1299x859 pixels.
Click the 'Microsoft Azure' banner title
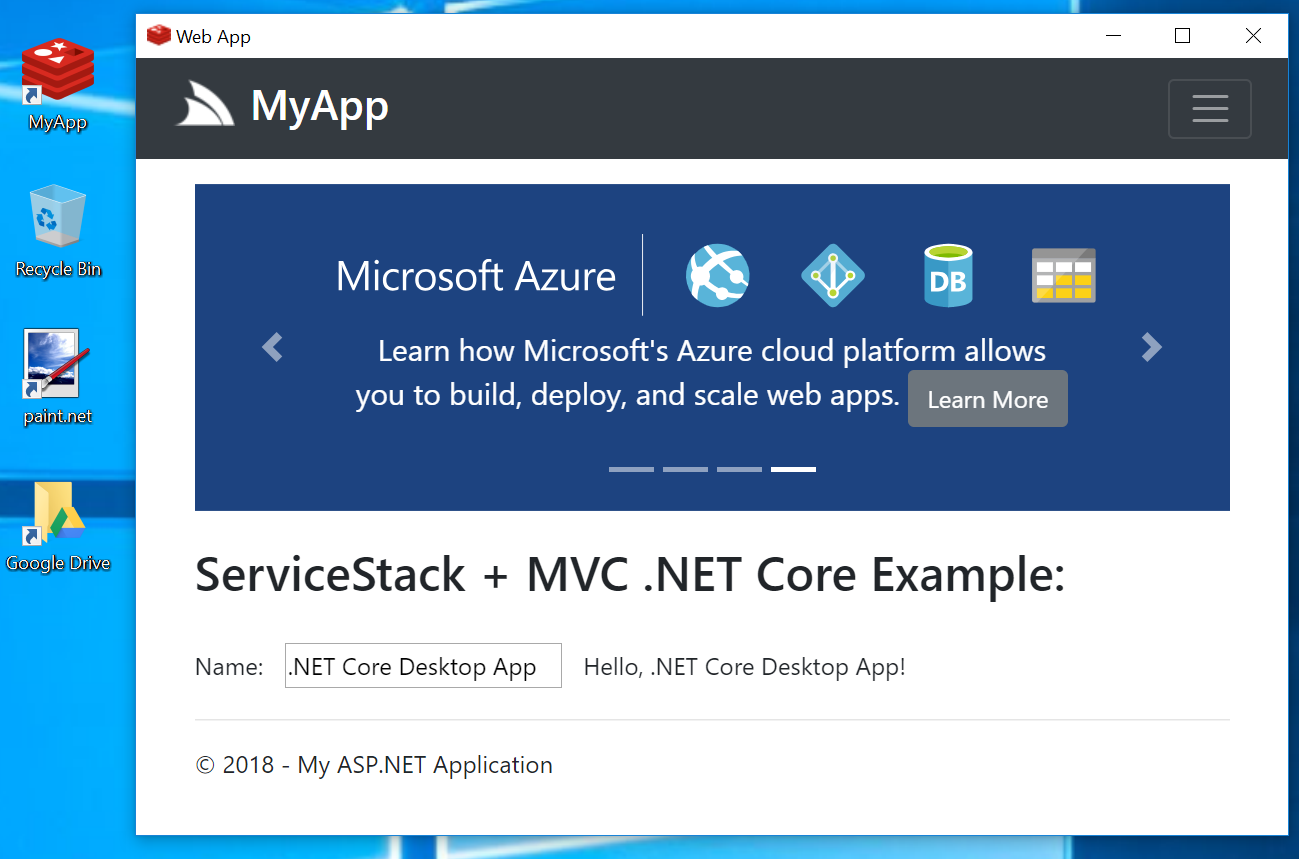tap(476, 275)
